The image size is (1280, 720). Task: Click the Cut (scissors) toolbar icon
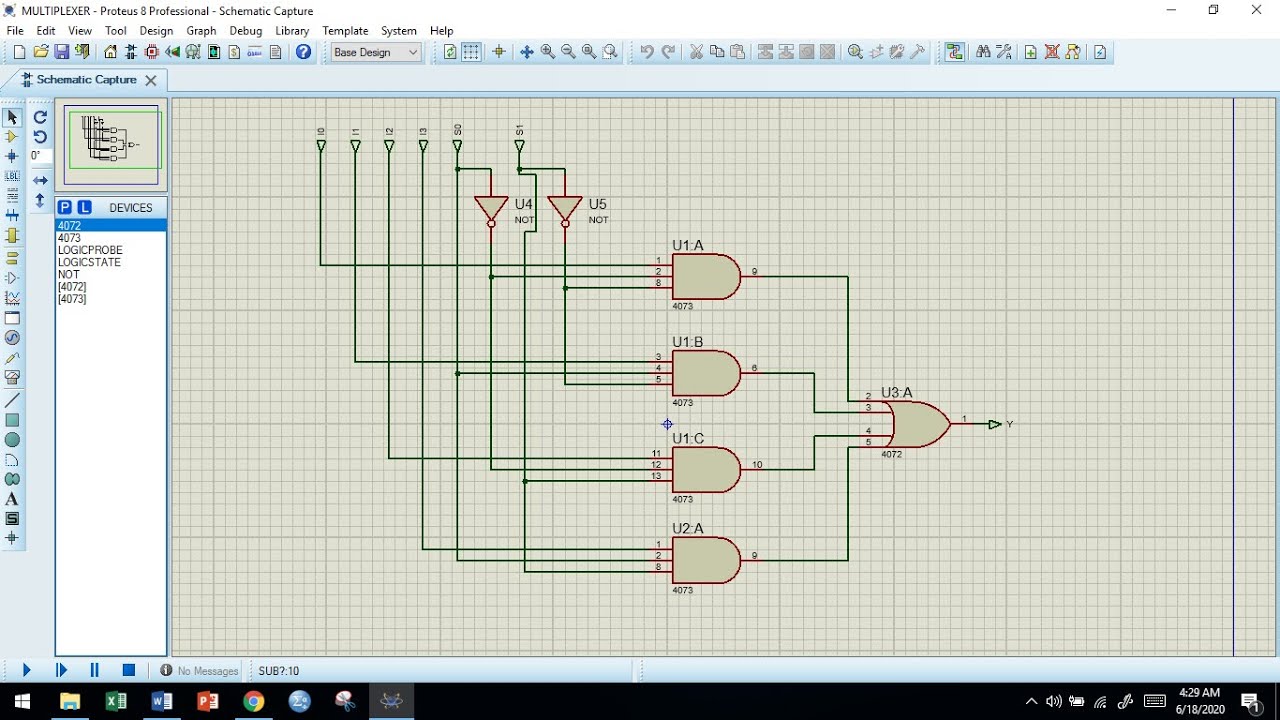696,52
